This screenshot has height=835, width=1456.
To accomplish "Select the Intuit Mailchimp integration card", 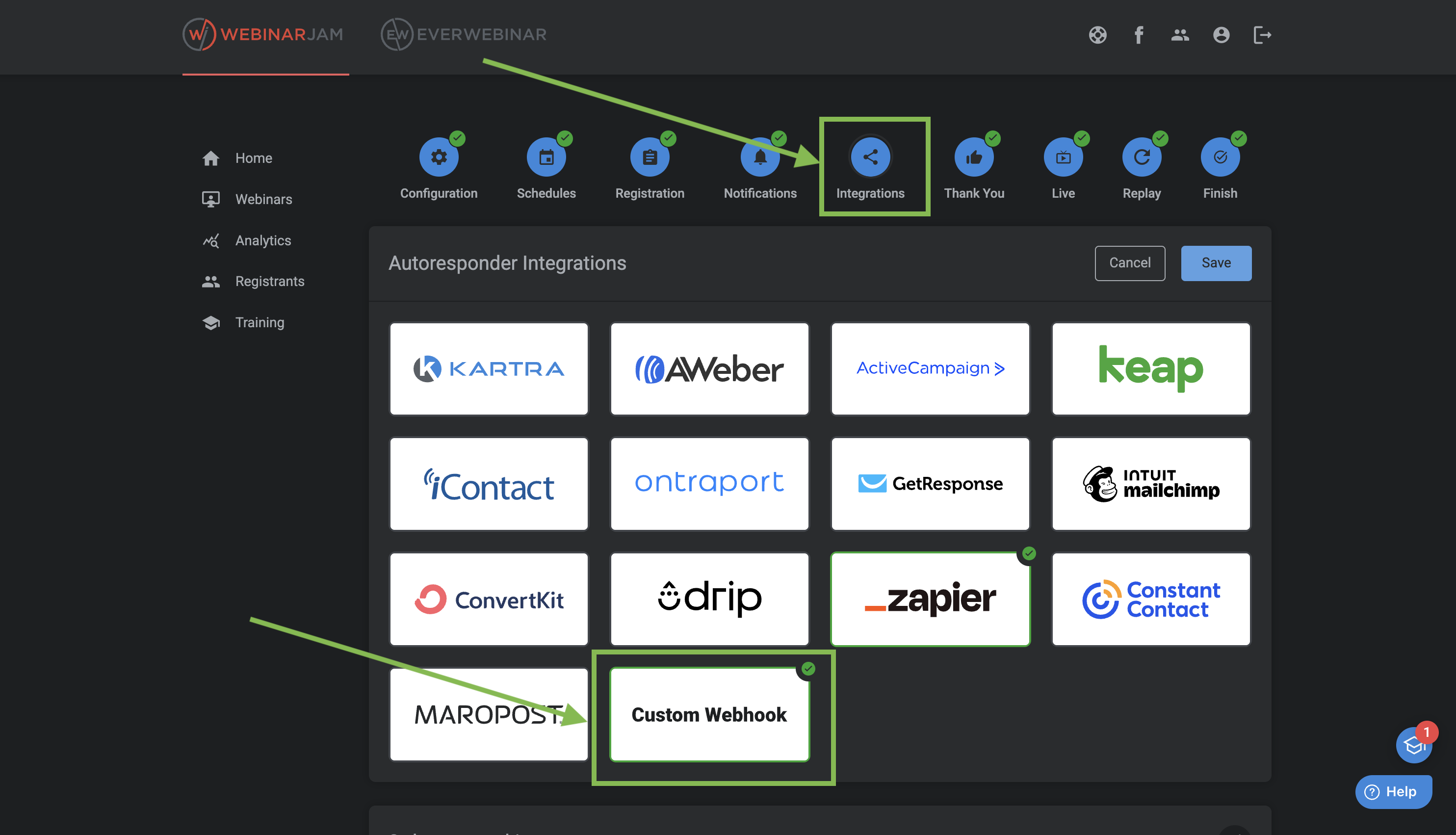I will (1151, 484).
